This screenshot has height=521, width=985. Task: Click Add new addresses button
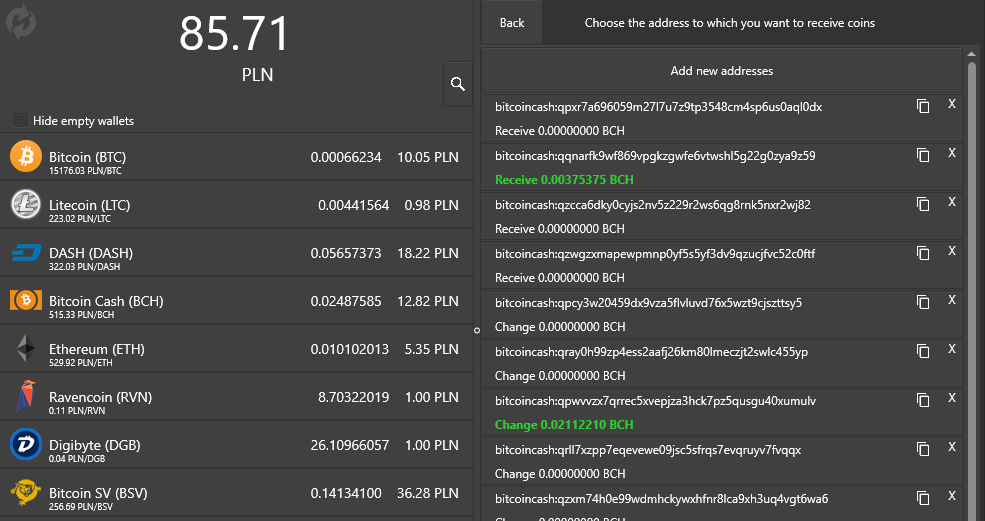click(x=722, y=71)
